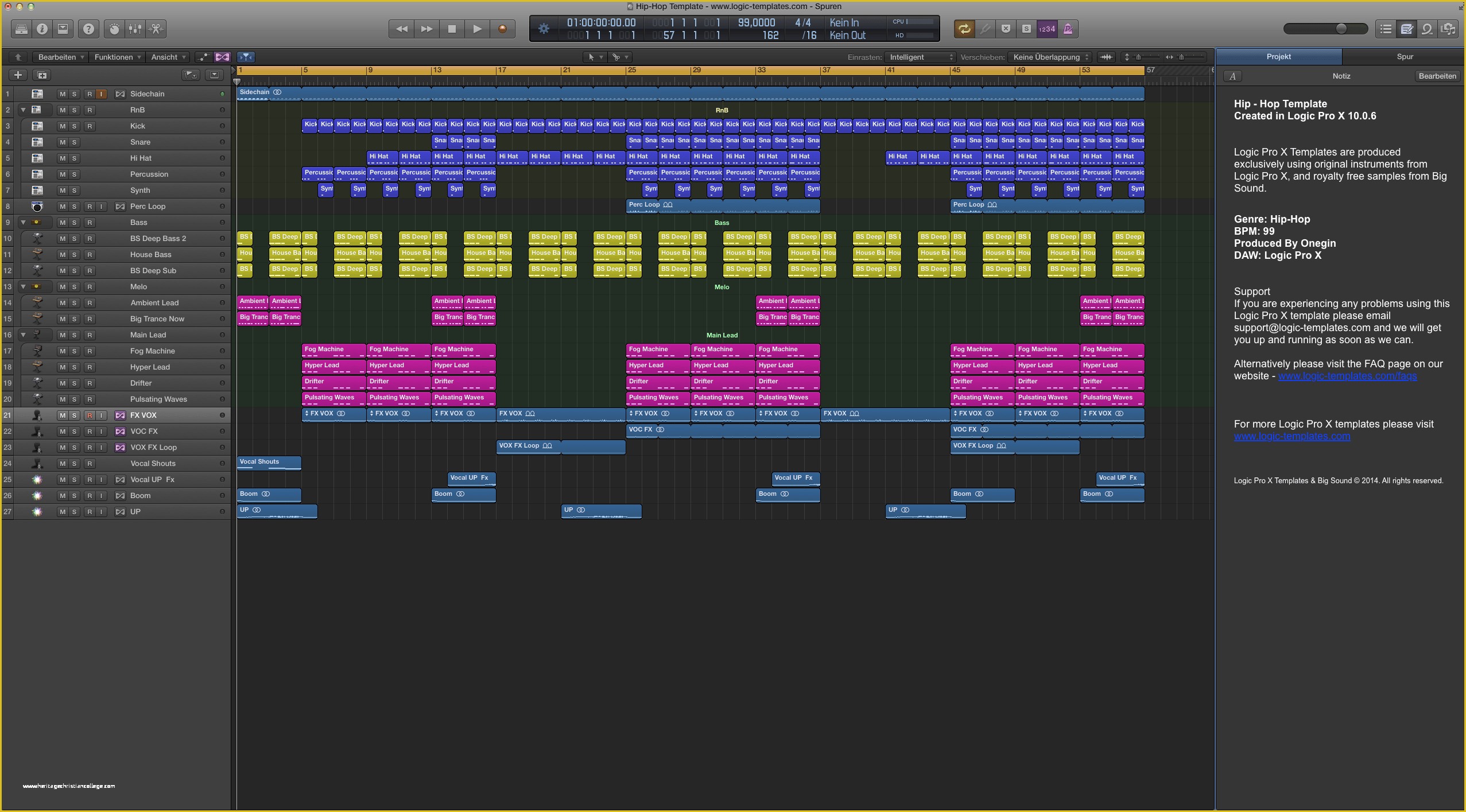Mute the FX VOX track

point(63,415)
